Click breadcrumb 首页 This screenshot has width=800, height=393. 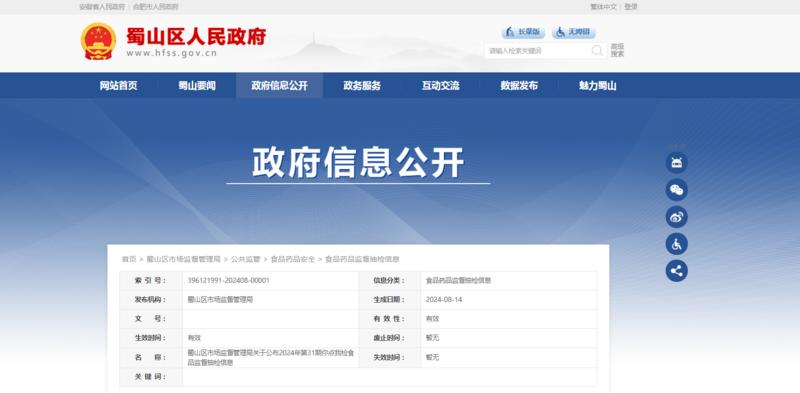click(129, 259)
